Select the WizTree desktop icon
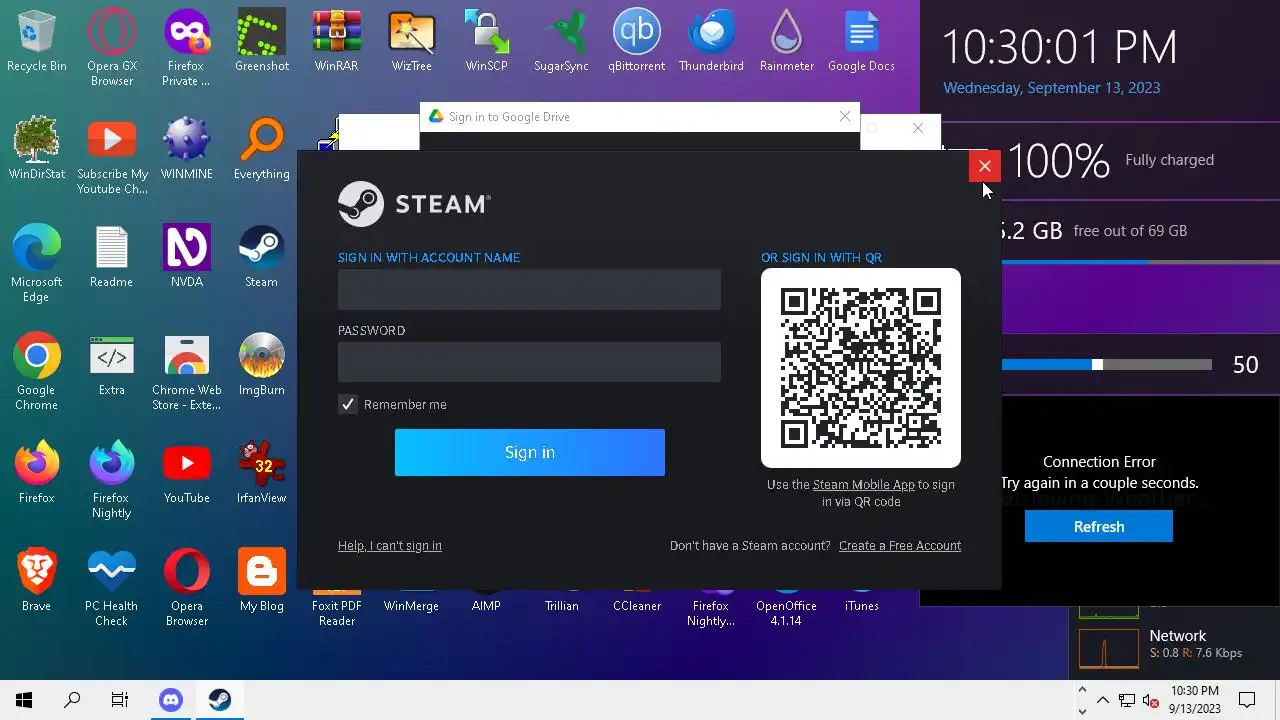 [x=411, y=42]
